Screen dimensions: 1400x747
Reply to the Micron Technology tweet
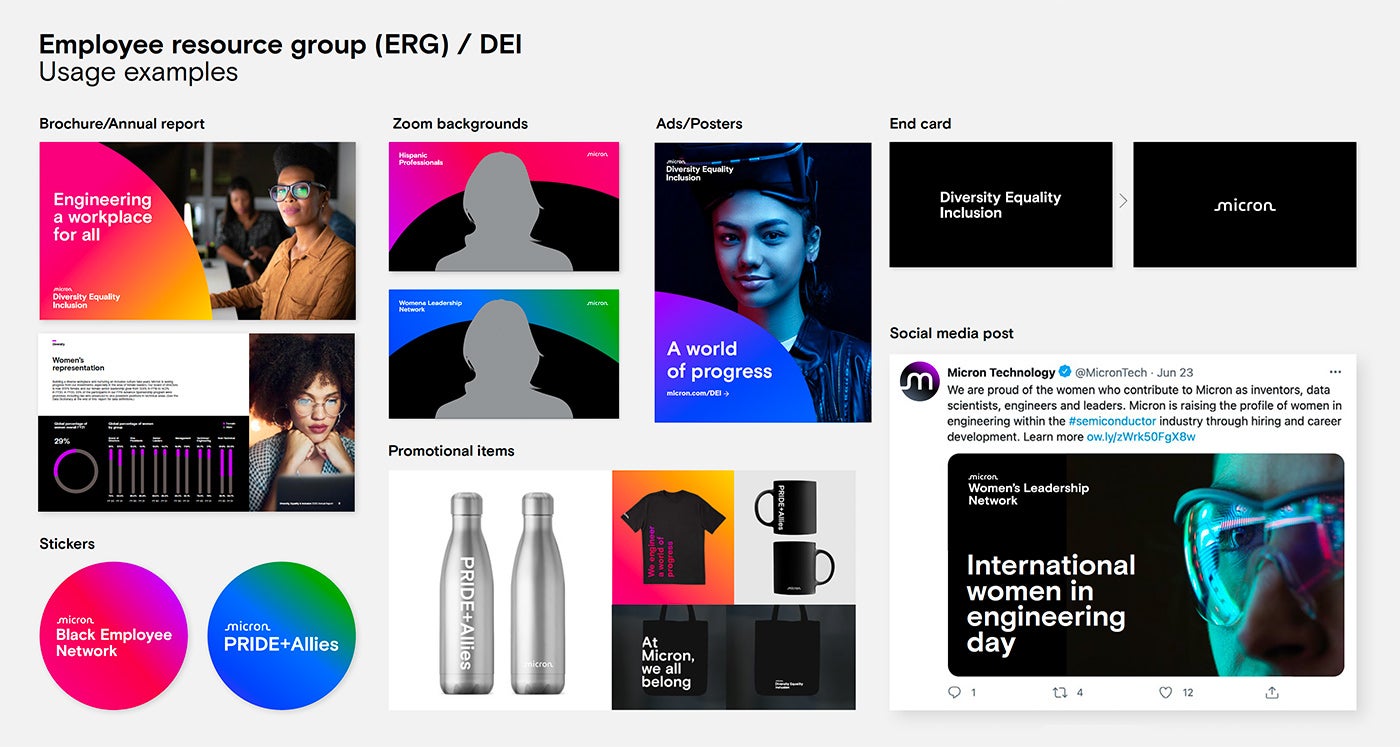point(955,691)
